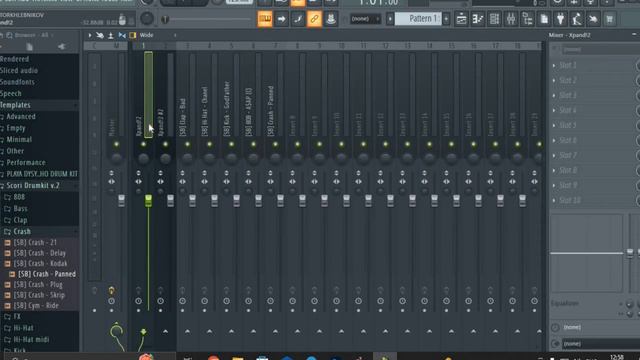This screenshot has height=360, width=640.
Task: Toggle typing keyboard to piano icon
Action: point(265,19)
